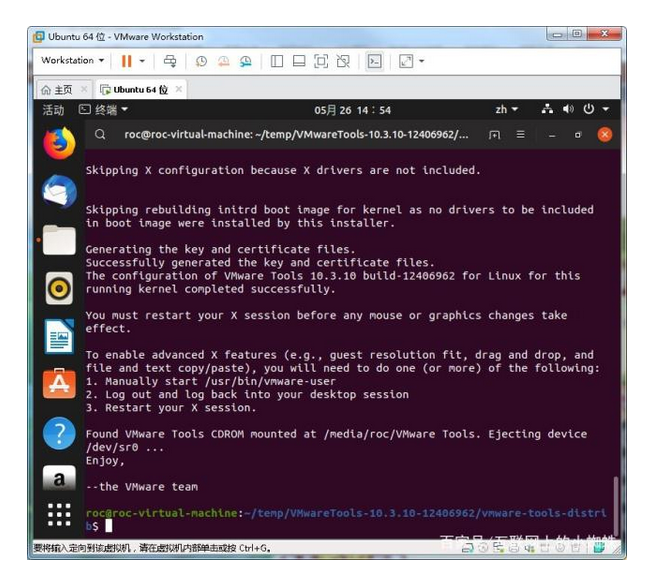Screen dimensions: 662x582
Task: Click '1. Manually start /usr/bin/vmware-user' line
Action: pos(211,381)
